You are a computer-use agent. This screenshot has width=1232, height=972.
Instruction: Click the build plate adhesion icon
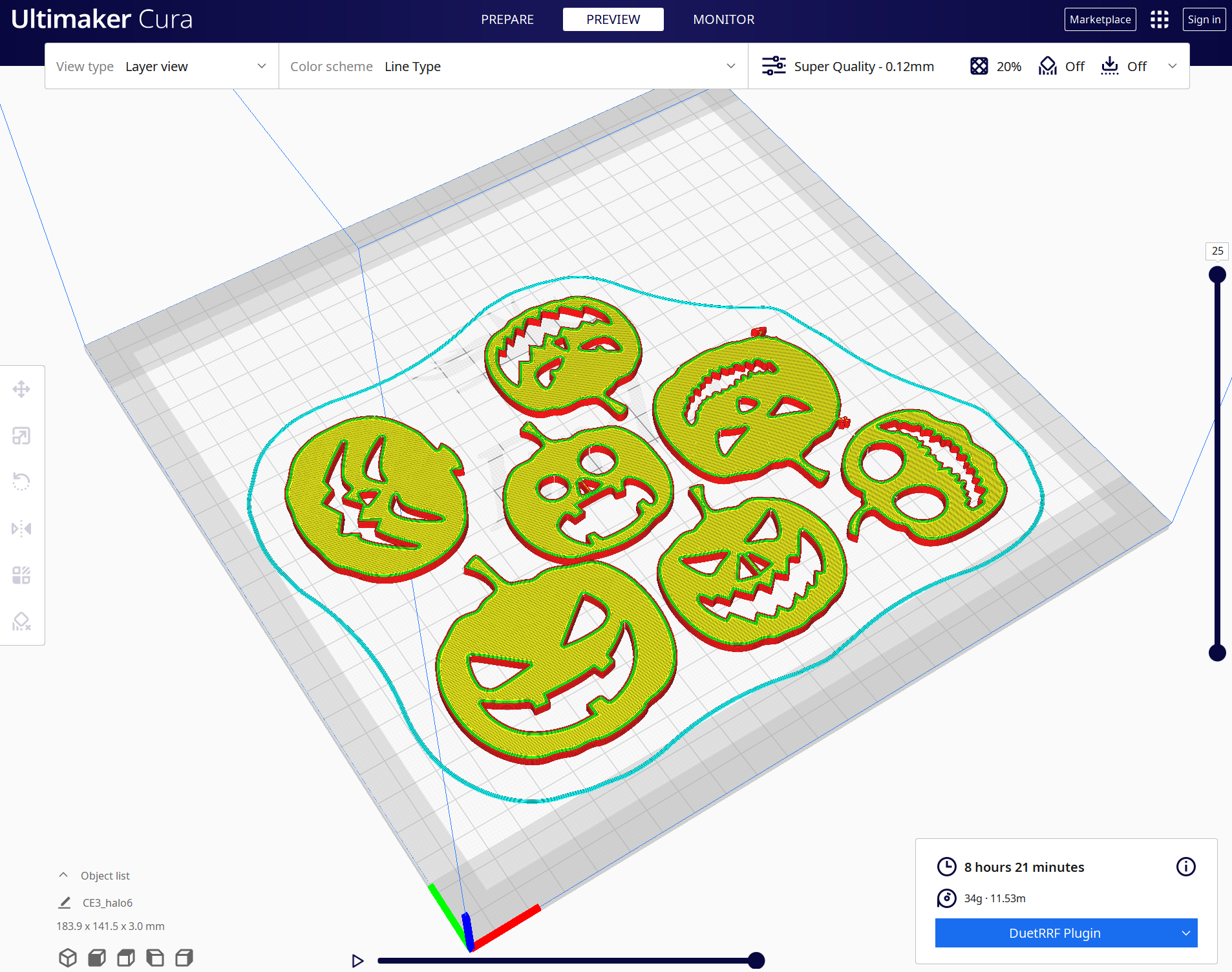pos(1110,66)
